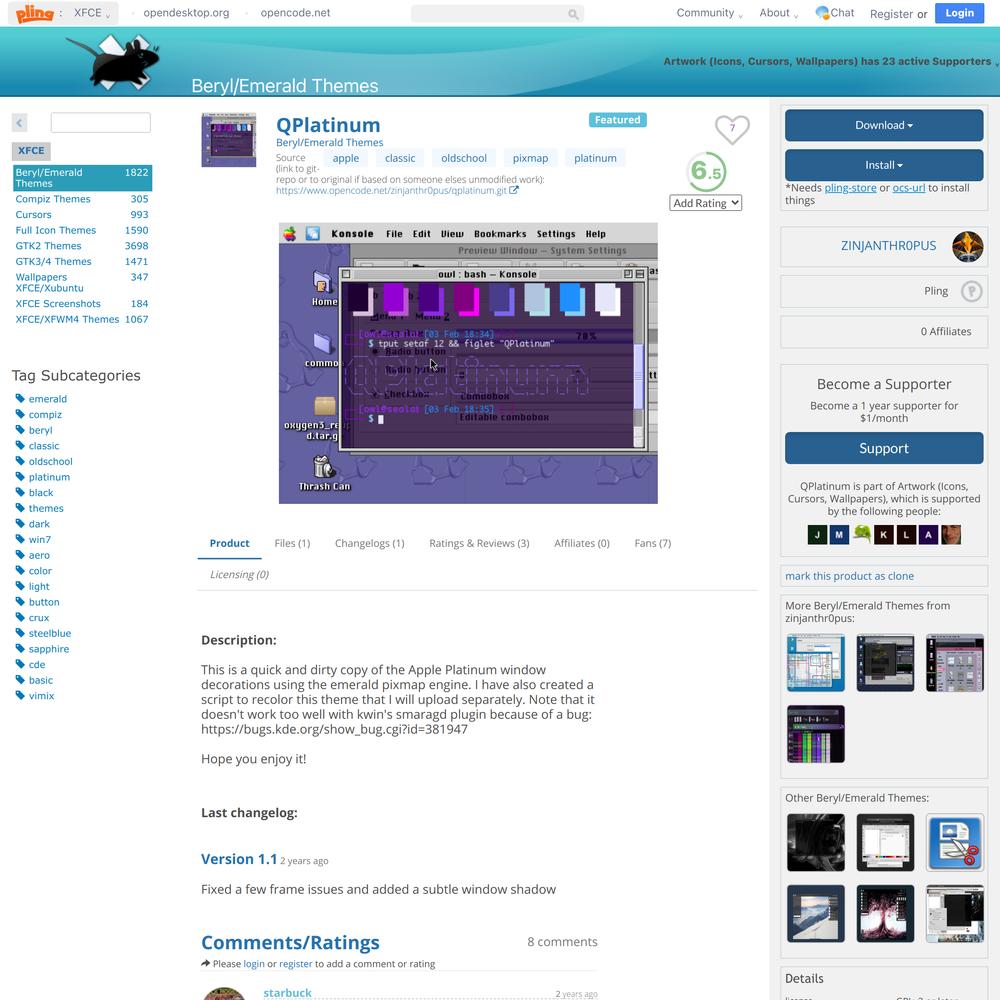
Task: Open the Changelogs (1) tab
Action: click(x=370, y=543)
